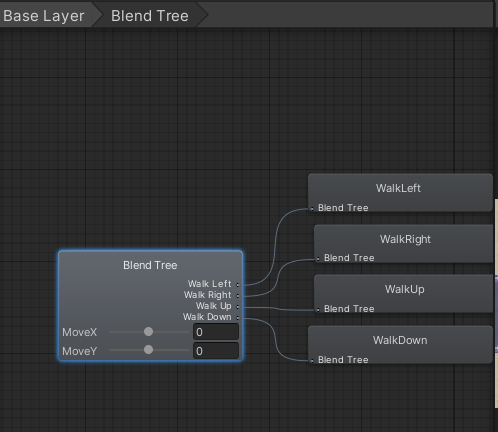The image size is (498, 432).
Task: Click the MoveX parameter label
Action: [80, 332]
